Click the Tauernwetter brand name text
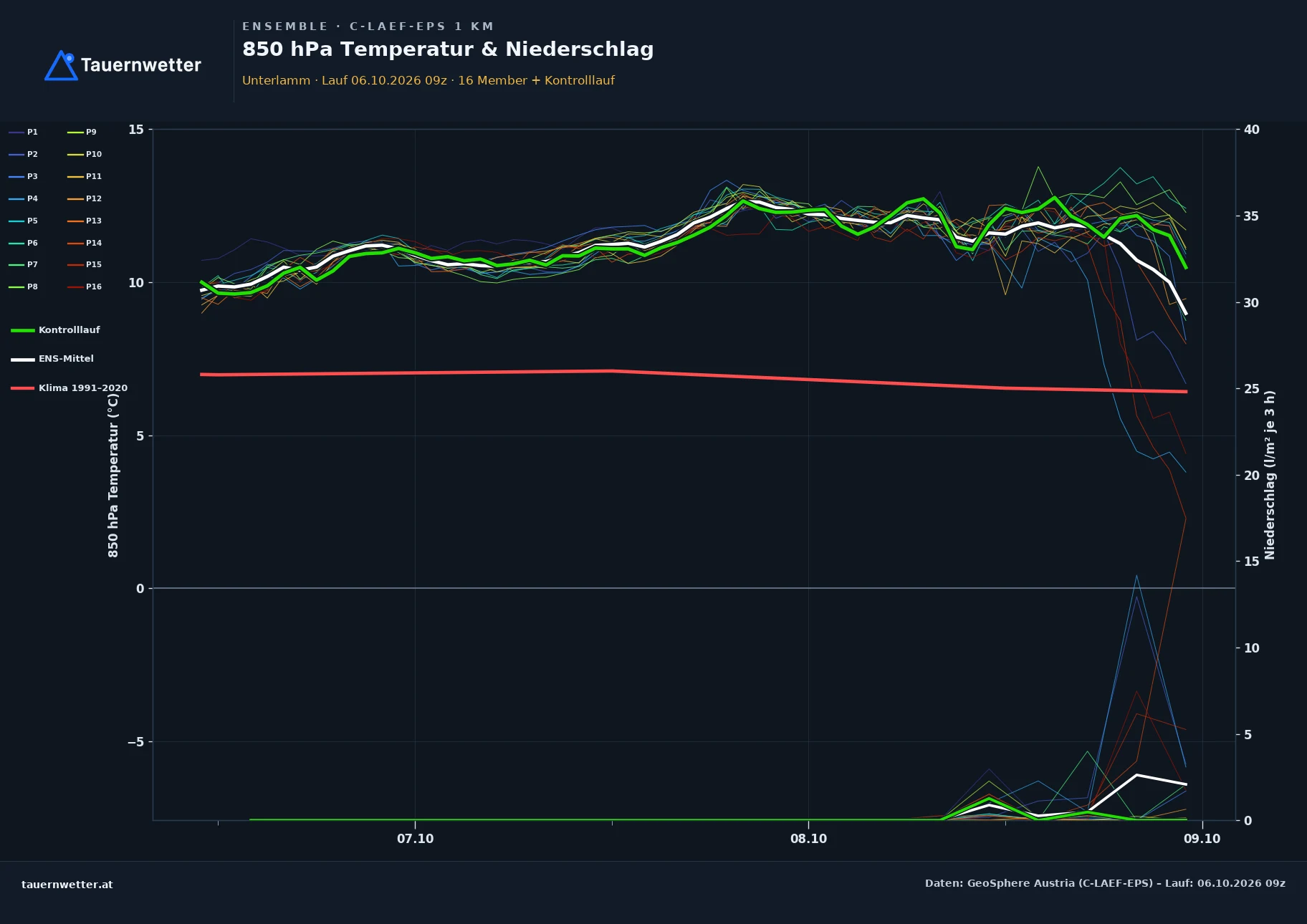1307x924 pixels. pos(141,65)
